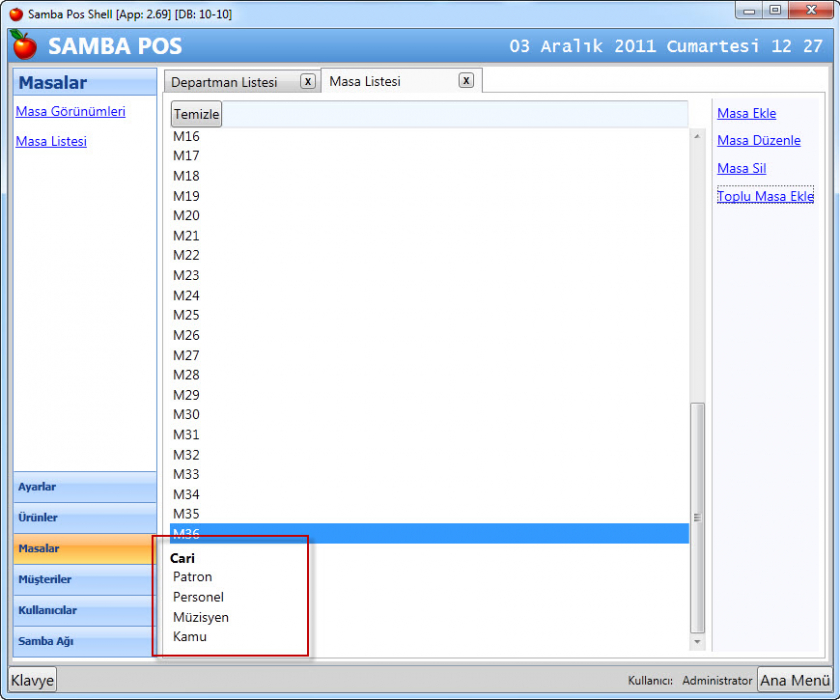Select table M27 in the list

click(x=429, y=355)
